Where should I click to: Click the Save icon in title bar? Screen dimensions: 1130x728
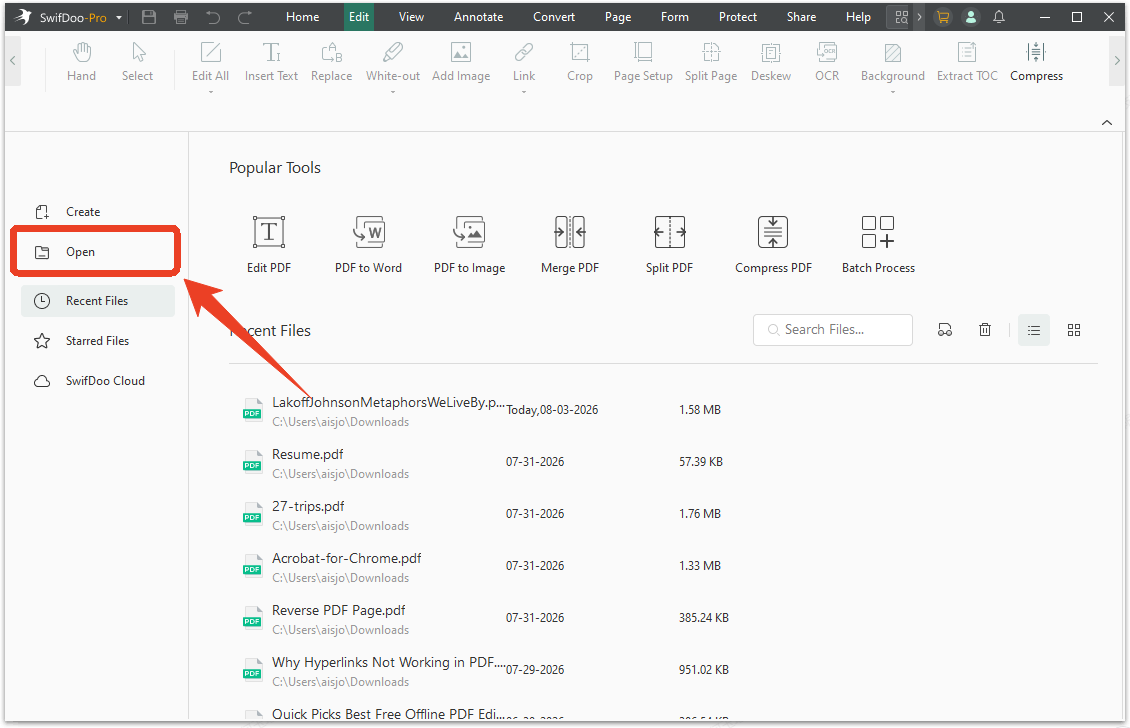pyautogui.click(x=149, y=17)
